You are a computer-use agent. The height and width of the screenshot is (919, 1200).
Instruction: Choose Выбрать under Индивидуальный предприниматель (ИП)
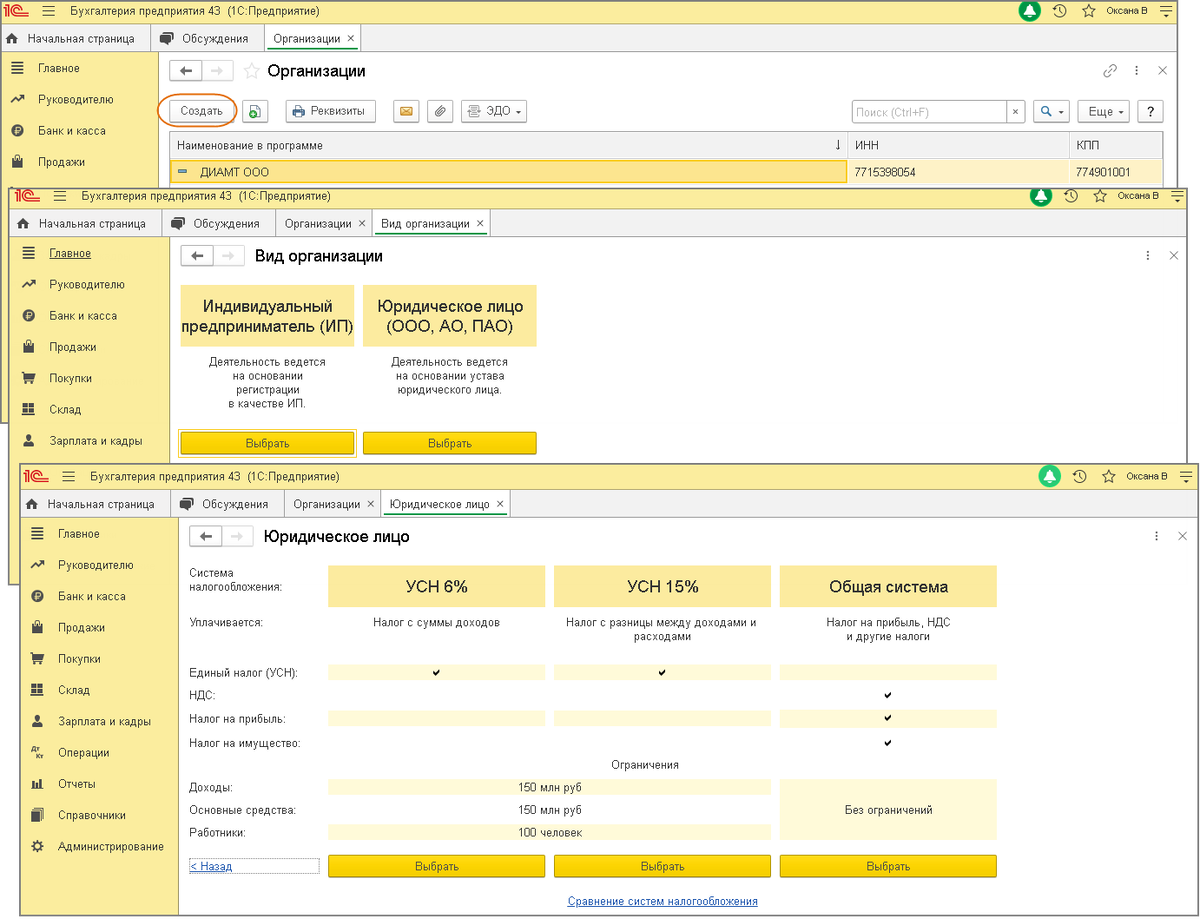pos(267,443)
